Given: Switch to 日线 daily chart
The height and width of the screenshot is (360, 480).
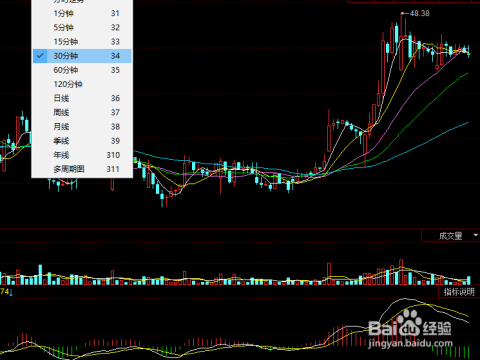Looking at the screenshot, I should tap(82, 98).
